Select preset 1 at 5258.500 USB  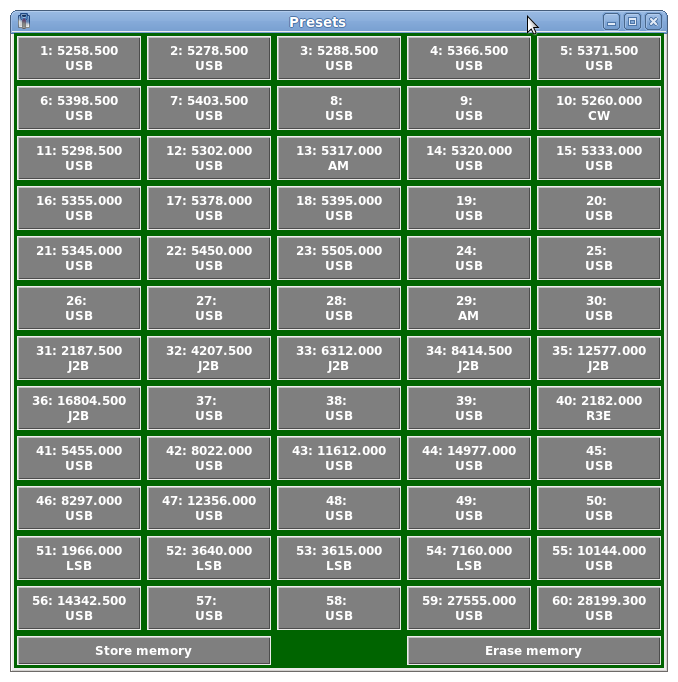[x=79, y=58]
